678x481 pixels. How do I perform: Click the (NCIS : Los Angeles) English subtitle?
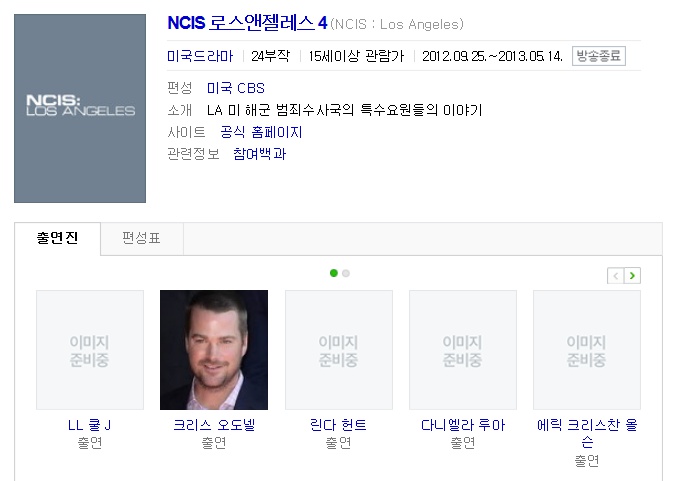tap(397, 24)
